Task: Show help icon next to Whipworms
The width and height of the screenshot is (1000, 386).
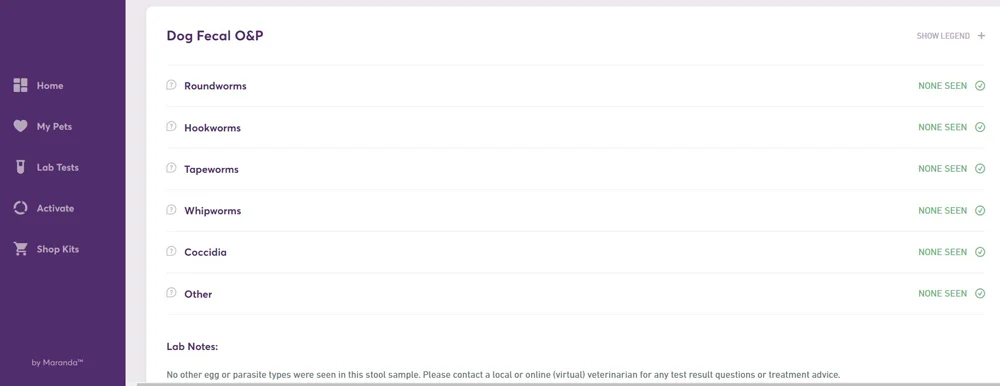Action: click(x=171, y=209)
